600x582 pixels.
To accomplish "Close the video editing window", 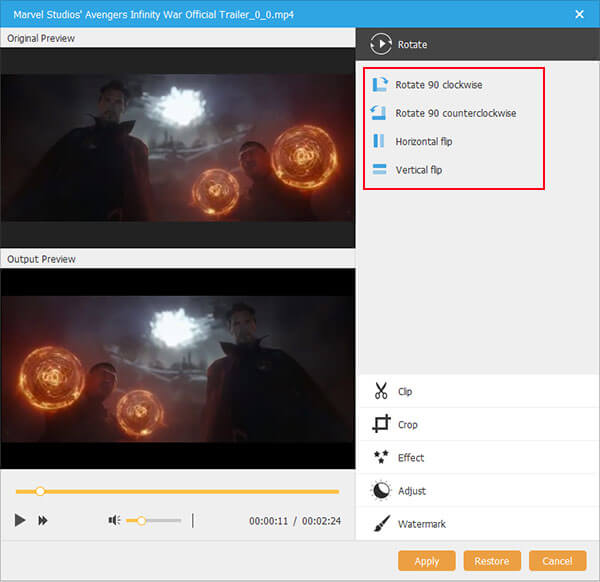I will 579,14.
